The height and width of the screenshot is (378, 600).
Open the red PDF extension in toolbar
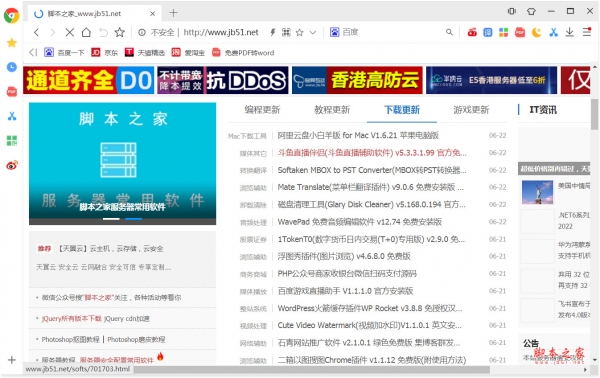(520, 33)
